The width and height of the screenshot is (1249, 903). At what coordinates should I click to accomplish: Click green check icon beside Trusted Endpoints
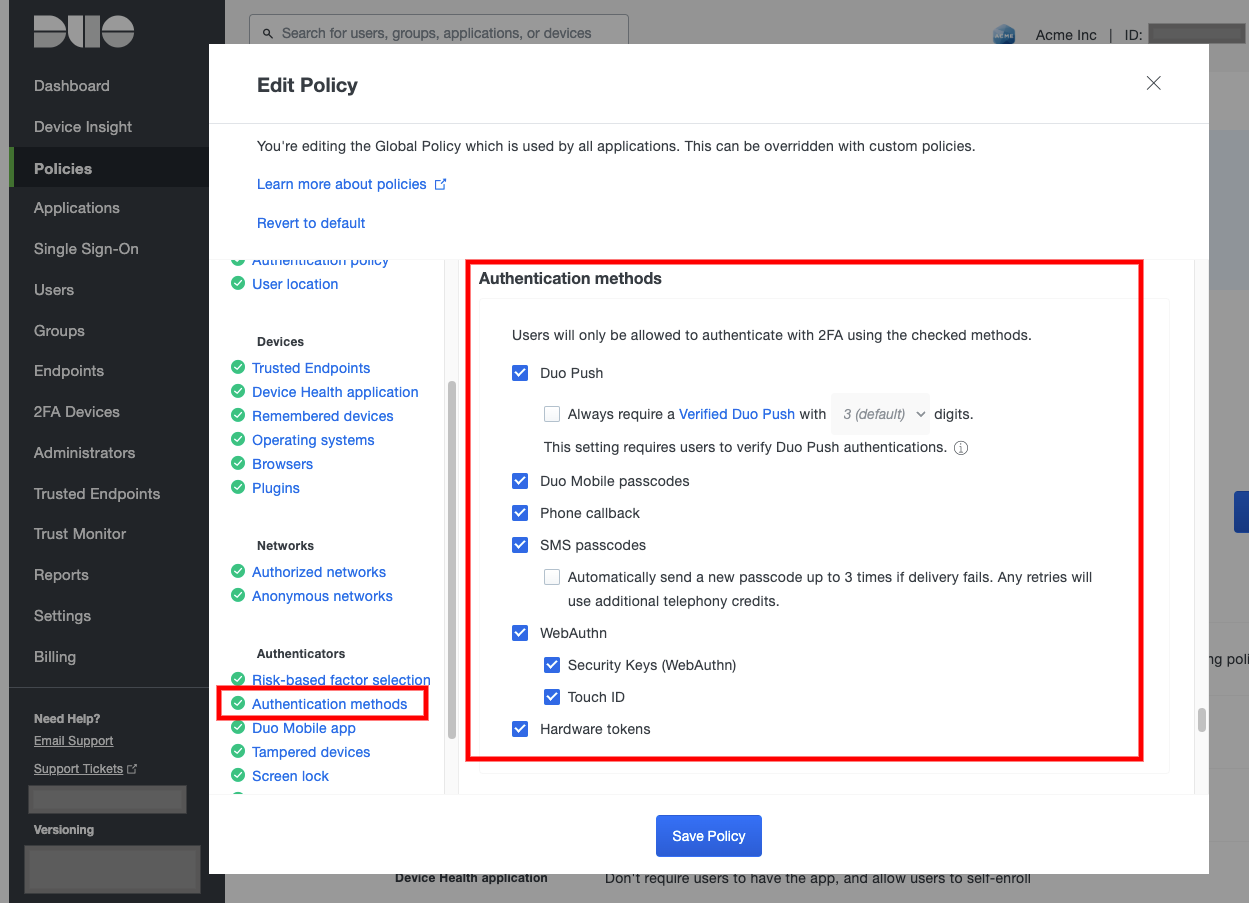[x=238, y=368]
